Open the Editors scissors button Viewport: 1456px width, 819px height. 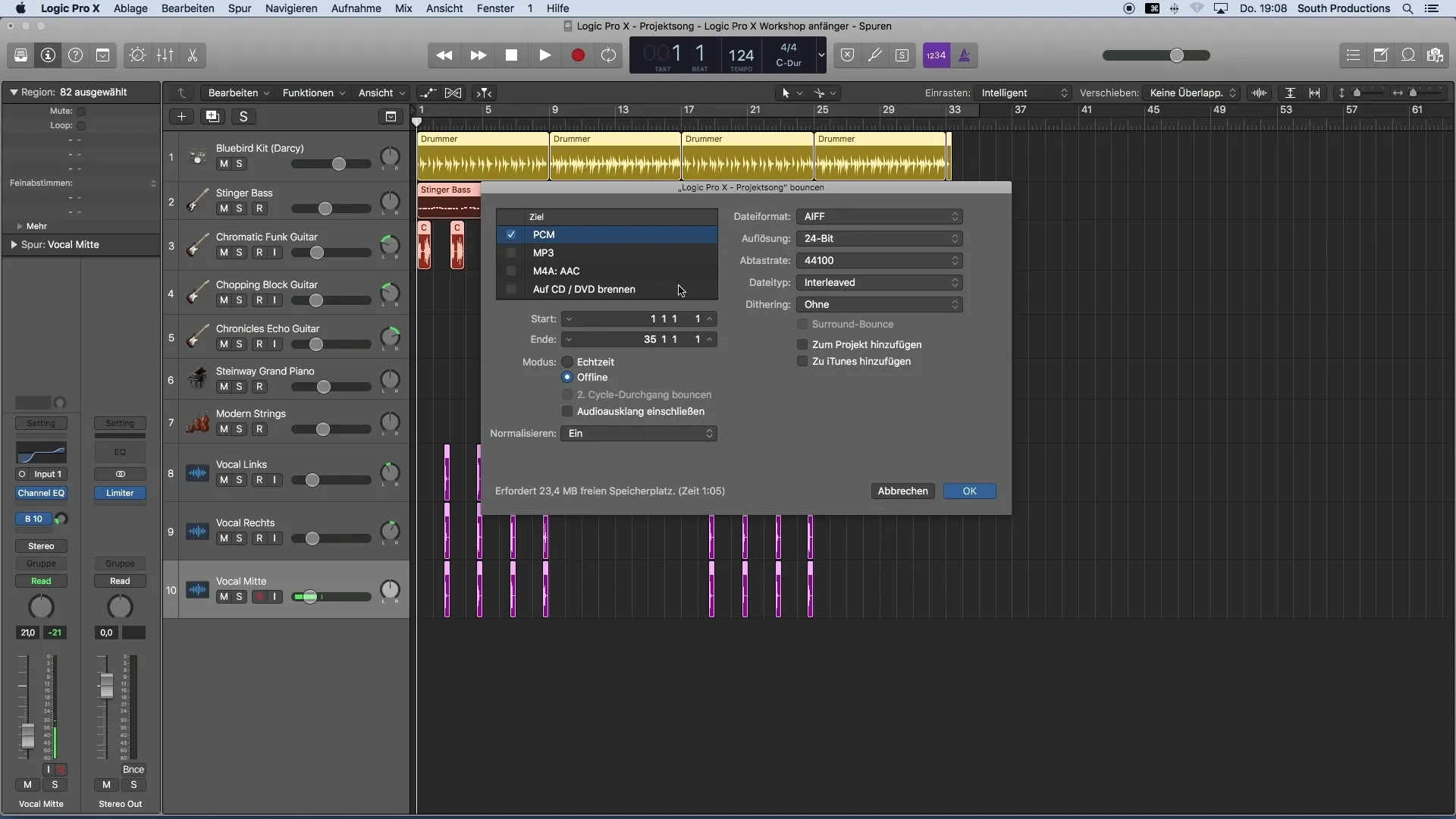coord(193,55)
